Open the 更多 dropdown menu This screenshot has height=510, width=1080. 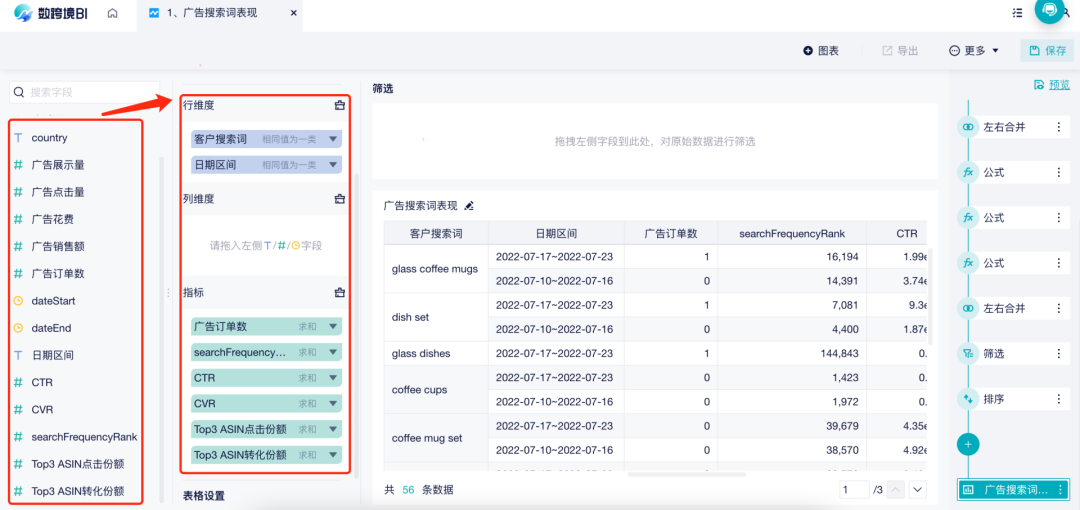click(x=973, y=50)
